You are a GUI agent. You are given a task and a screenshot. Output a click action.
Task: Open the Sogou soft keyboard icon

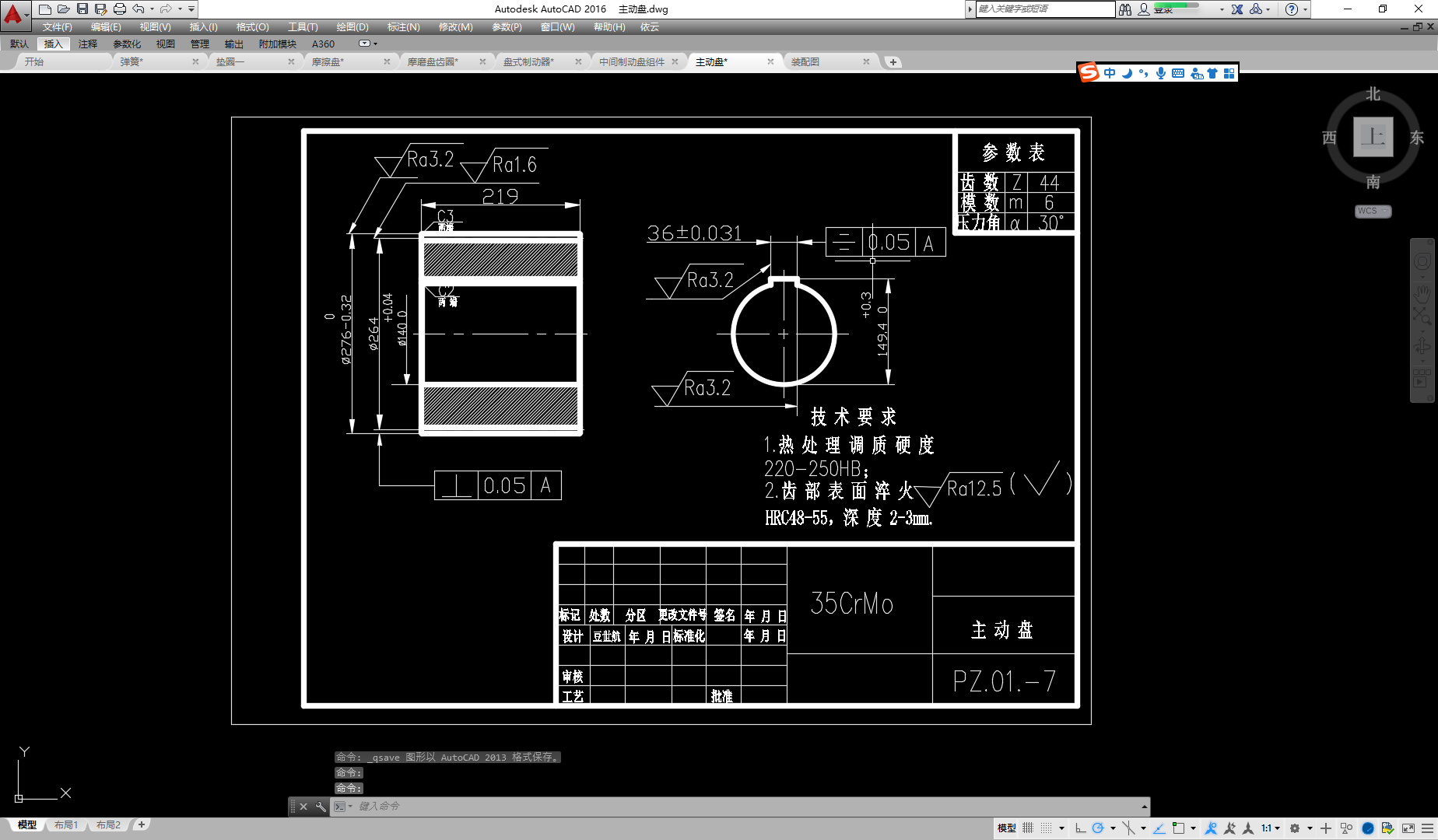[1178, 73]
